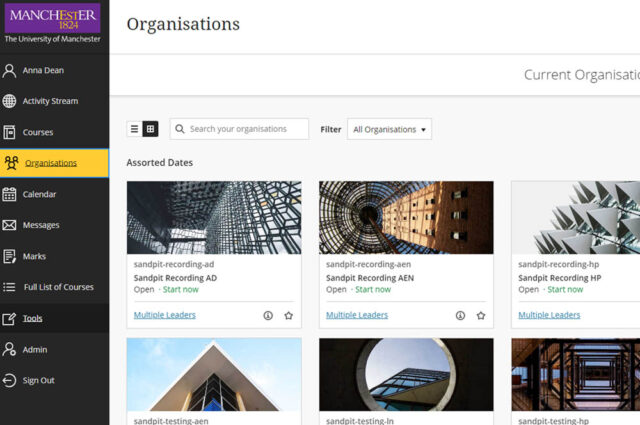Open the Calendar icon in sidebar
This screenshot has width=640, height=425.
[x=9, y=194]
